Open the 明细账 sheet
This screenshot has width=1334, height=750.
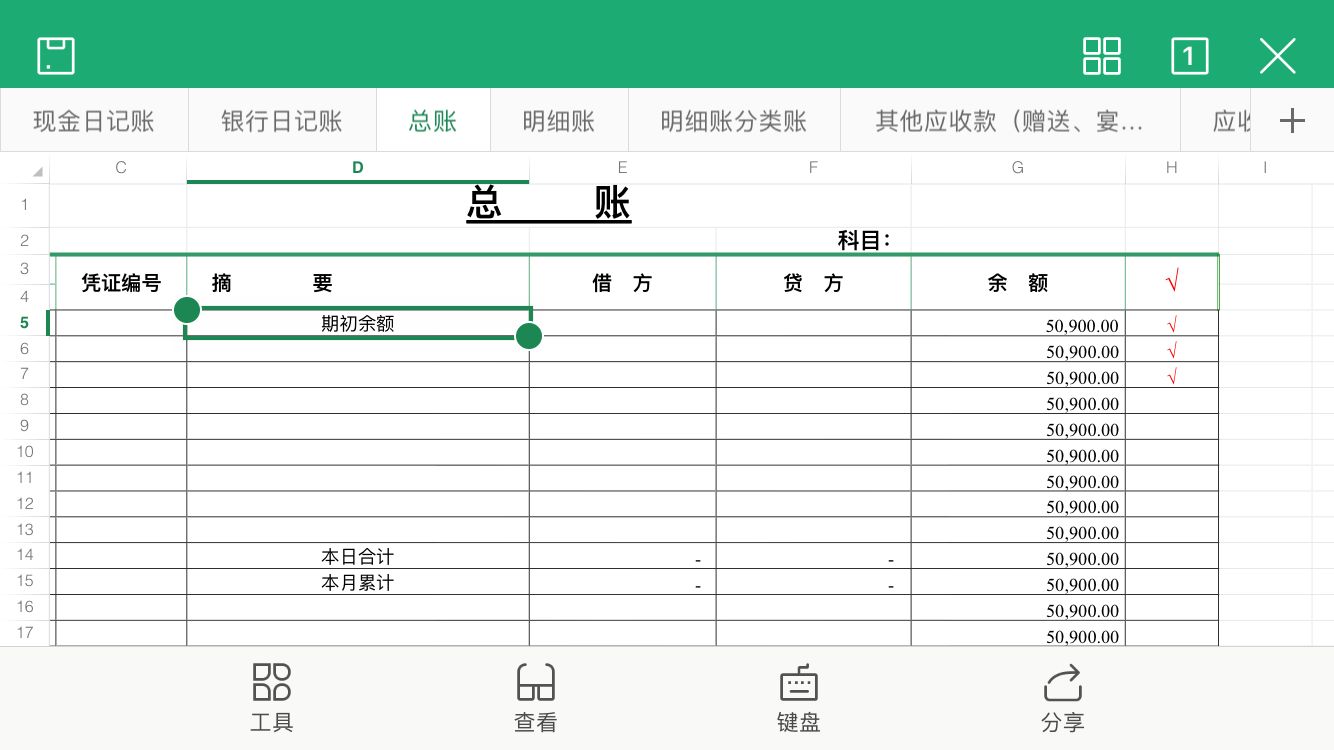coord(558,119)
